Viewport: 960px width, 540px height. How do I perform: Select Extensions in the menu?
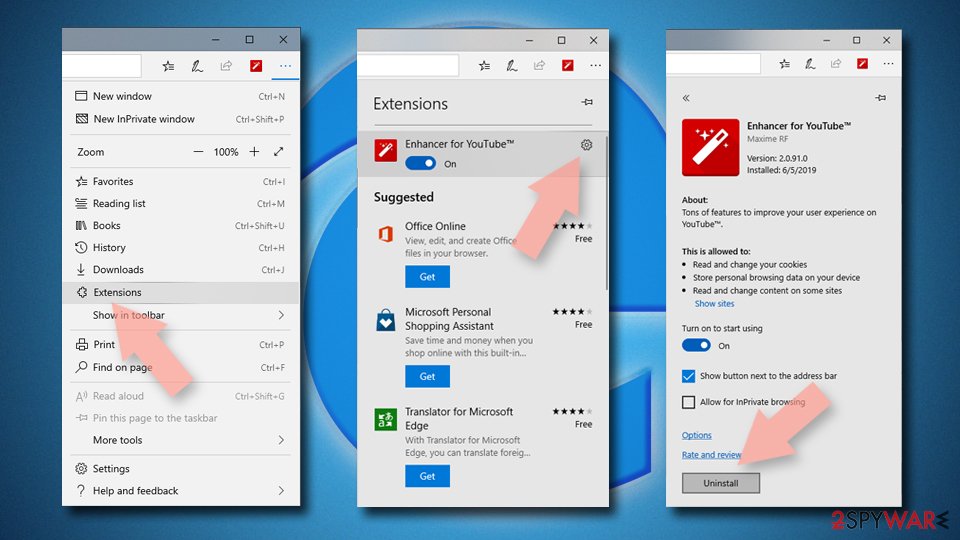click(x=181, y=293)
